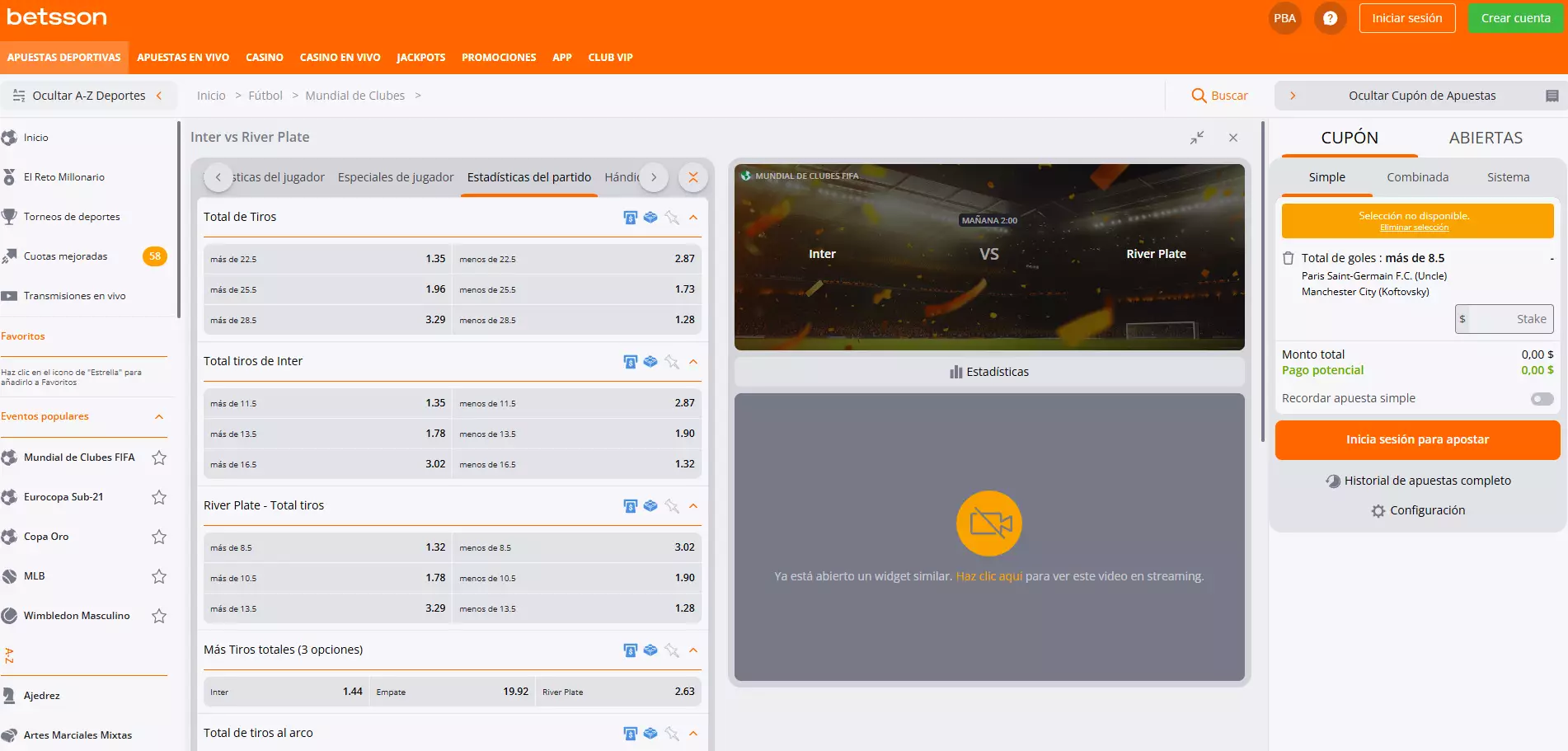Click Eliminar selección link

[x=1414, y=228]
